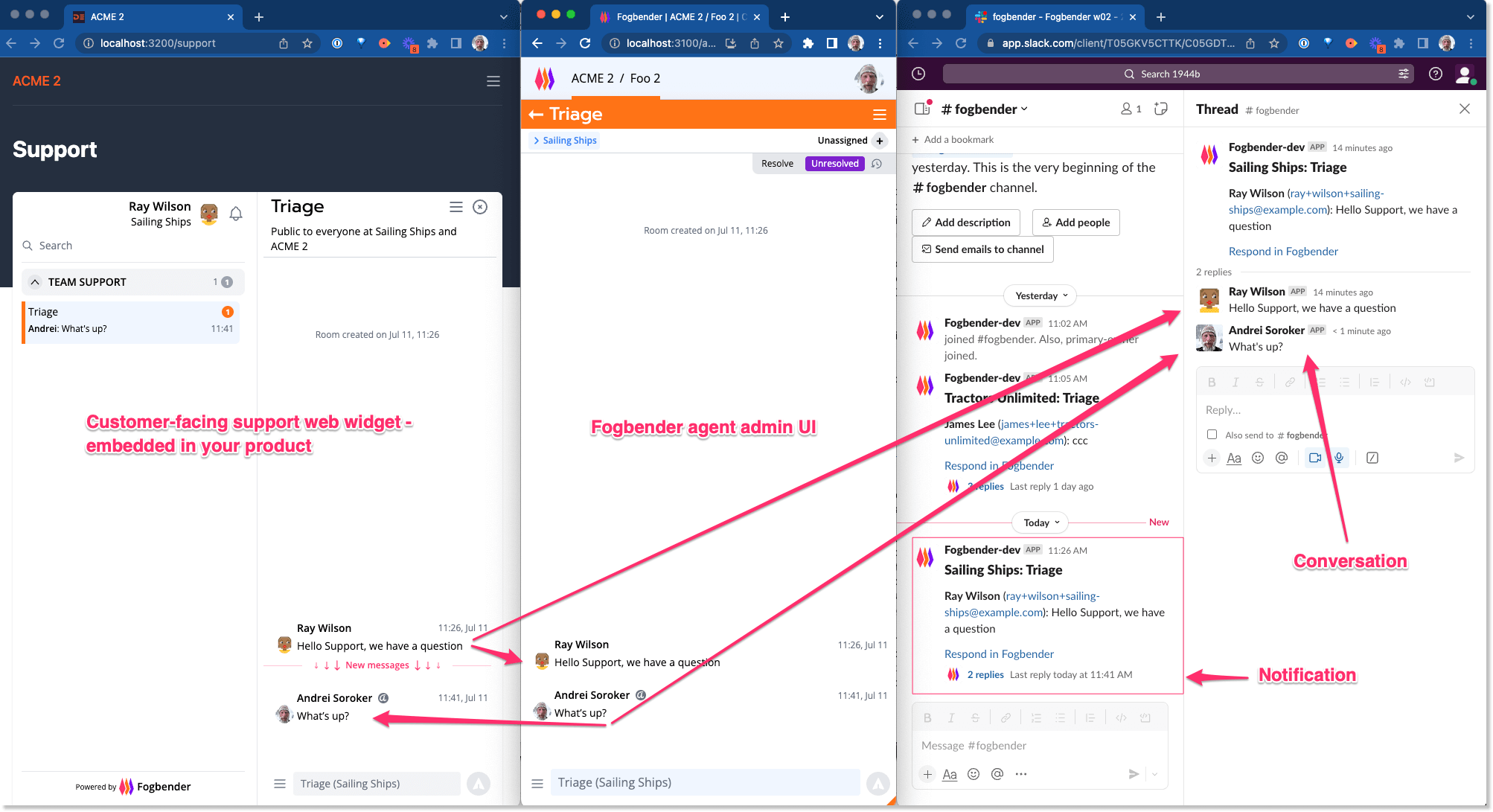Click the clock icon beside Unresolved

tap(877, 164)
